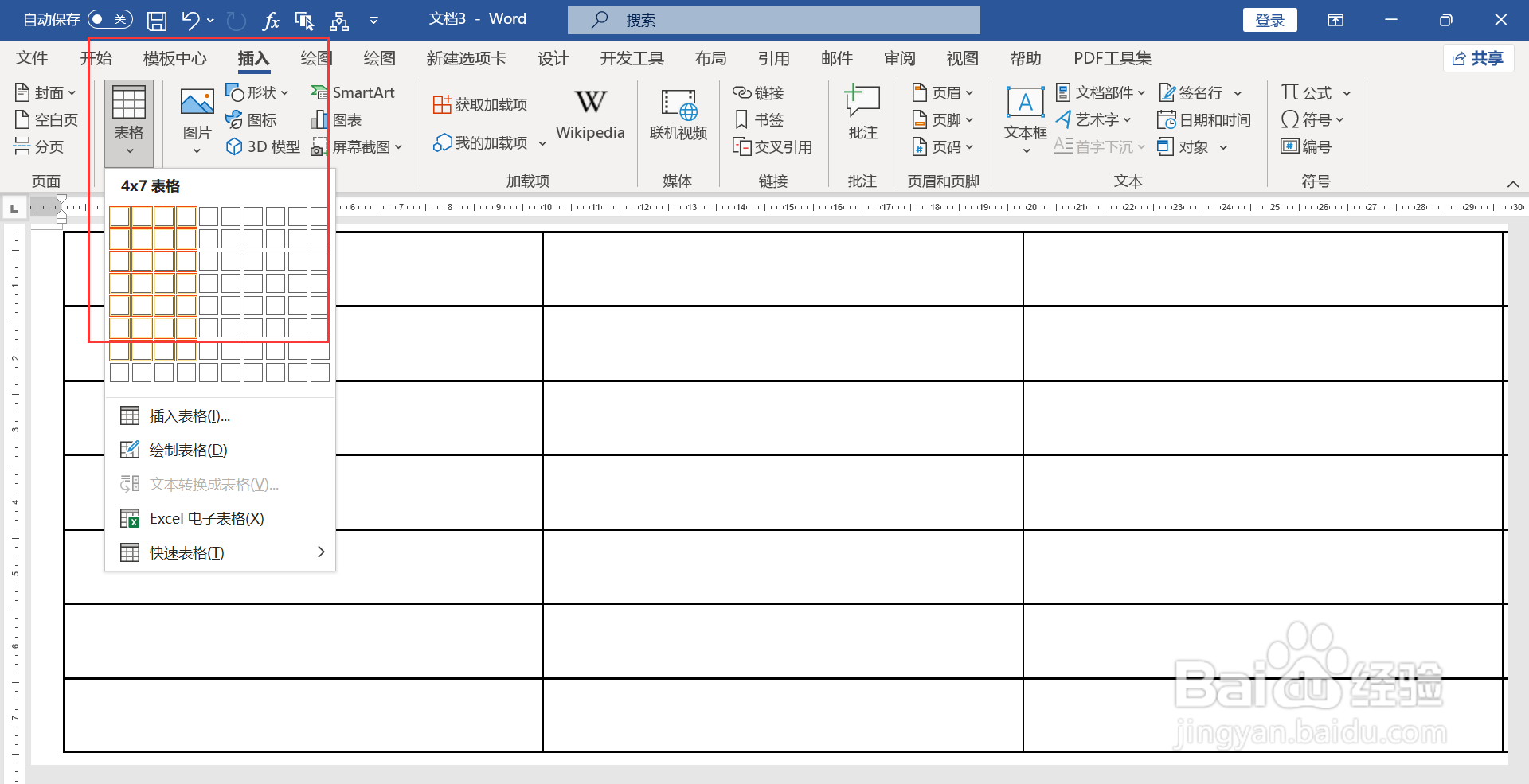1529x784 pixels.
Task: Switch to the 开发工具 tab
Action: 632,58
